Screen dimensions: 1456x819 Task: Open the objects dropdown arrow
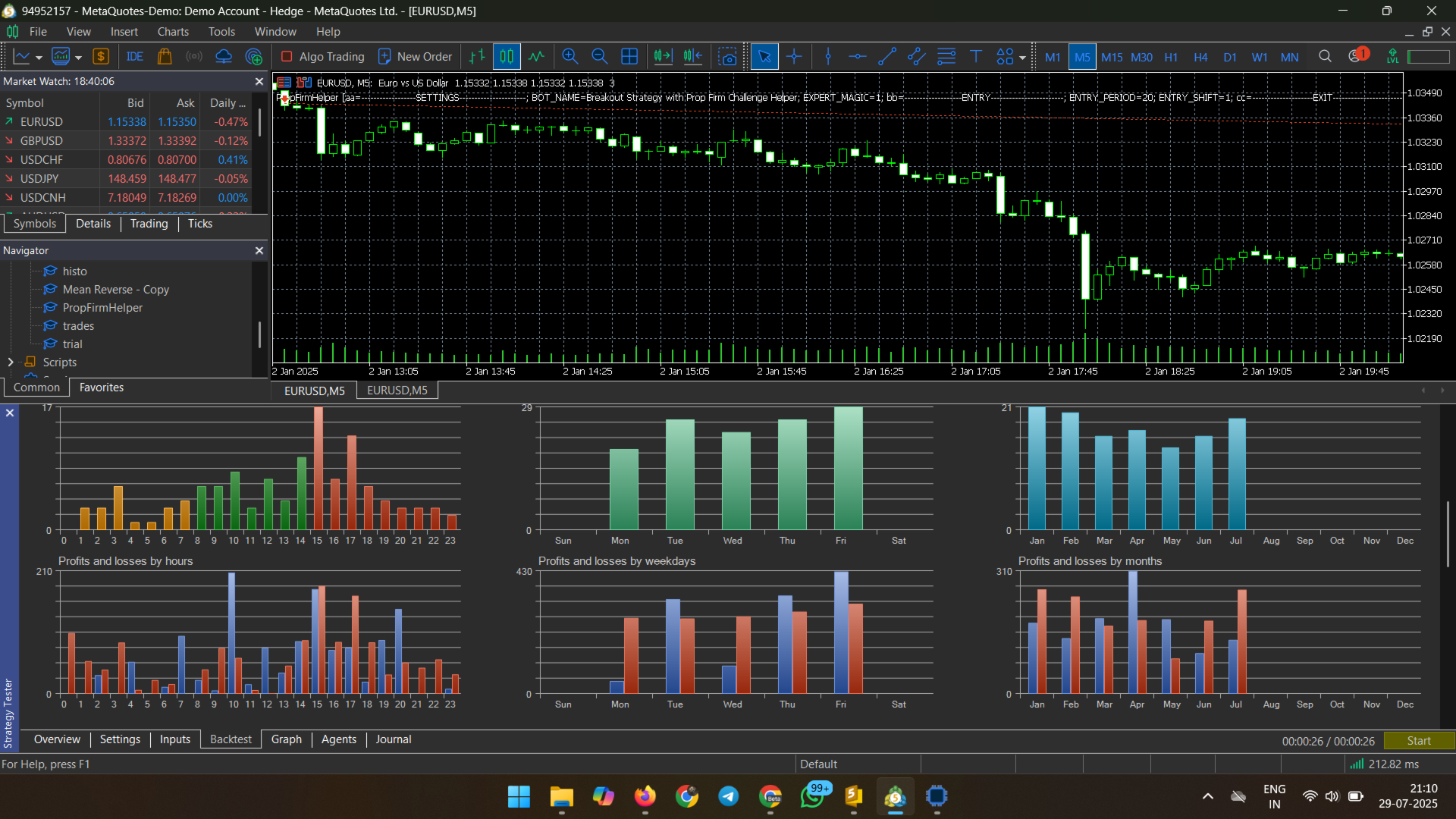[x=1022, y=58]
